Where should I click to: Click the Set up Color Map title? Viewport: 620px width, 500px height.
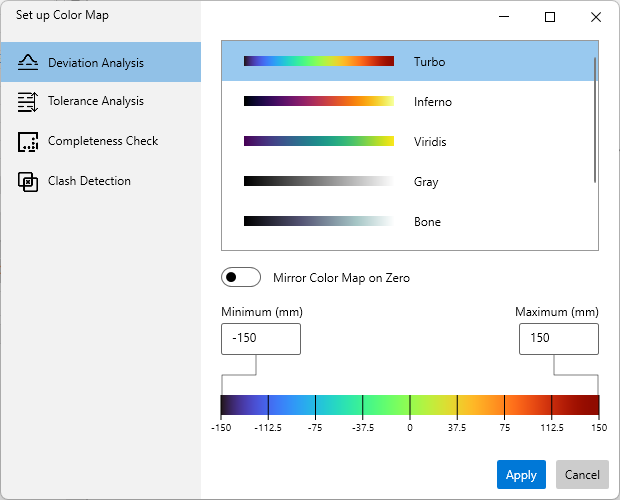point(62,15)
